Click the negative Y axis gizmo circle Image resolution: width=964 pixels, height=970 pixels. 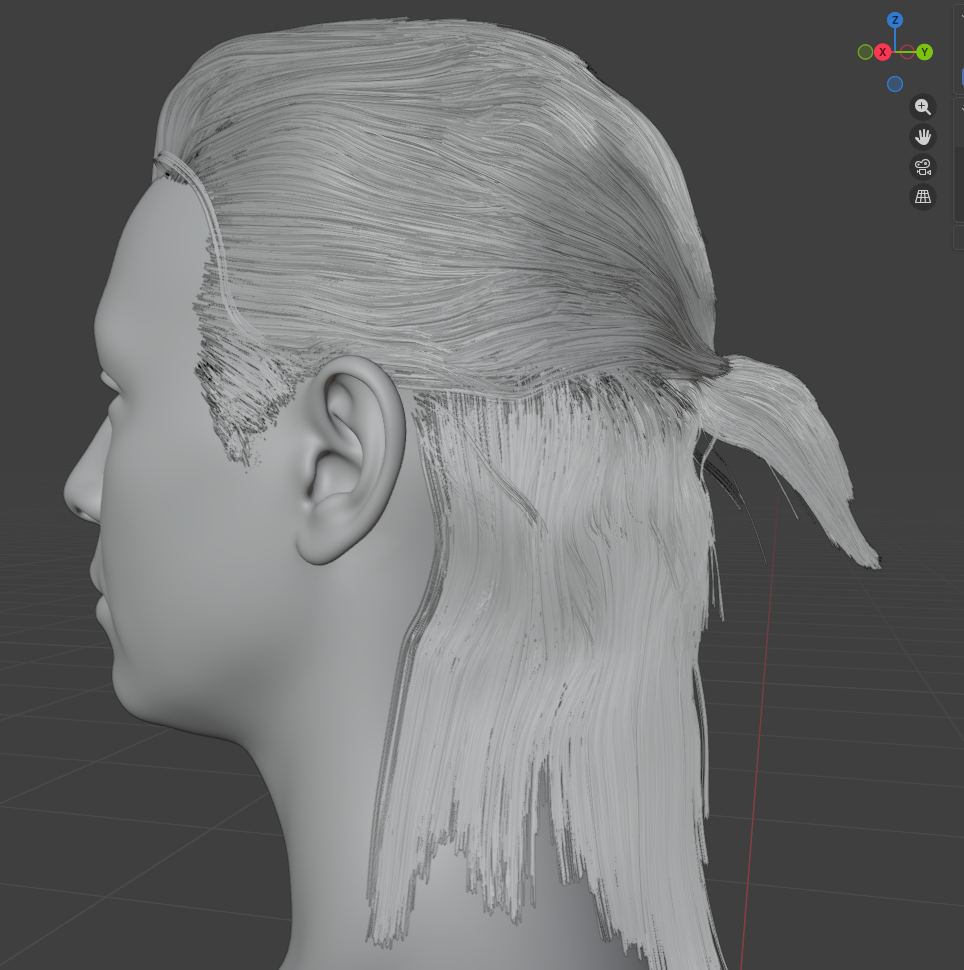tap(865, 52)
